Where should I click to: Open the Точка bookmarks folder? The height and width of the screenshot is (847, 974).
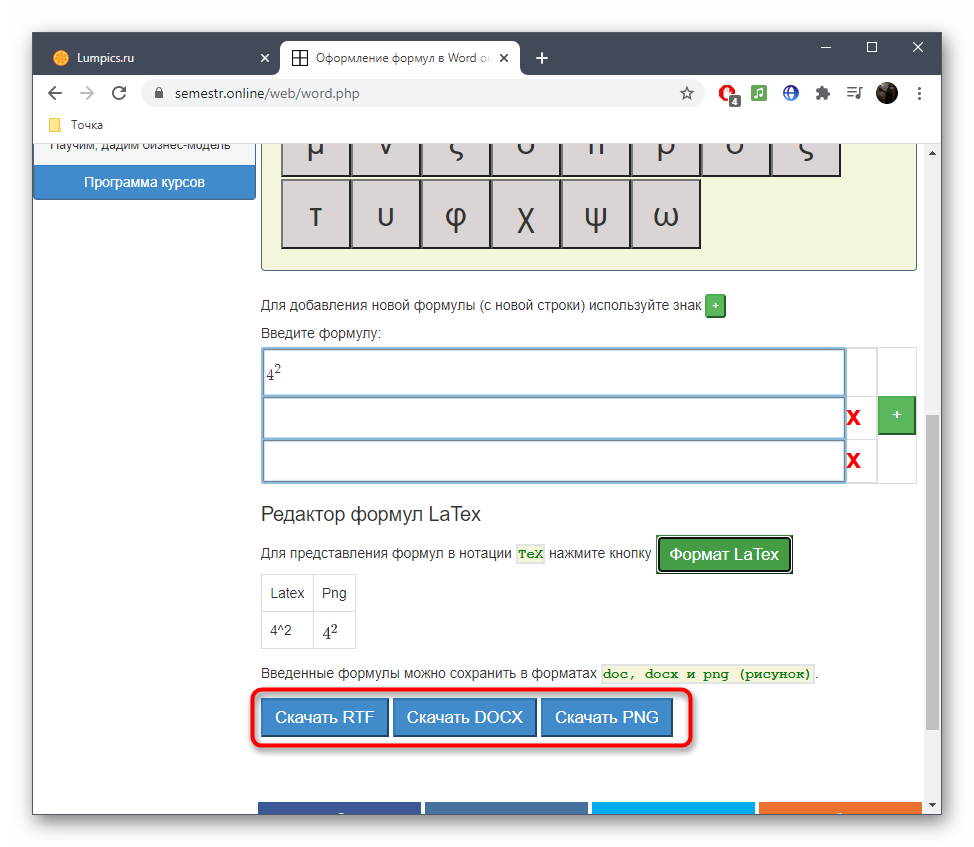(x=76, y=125)
